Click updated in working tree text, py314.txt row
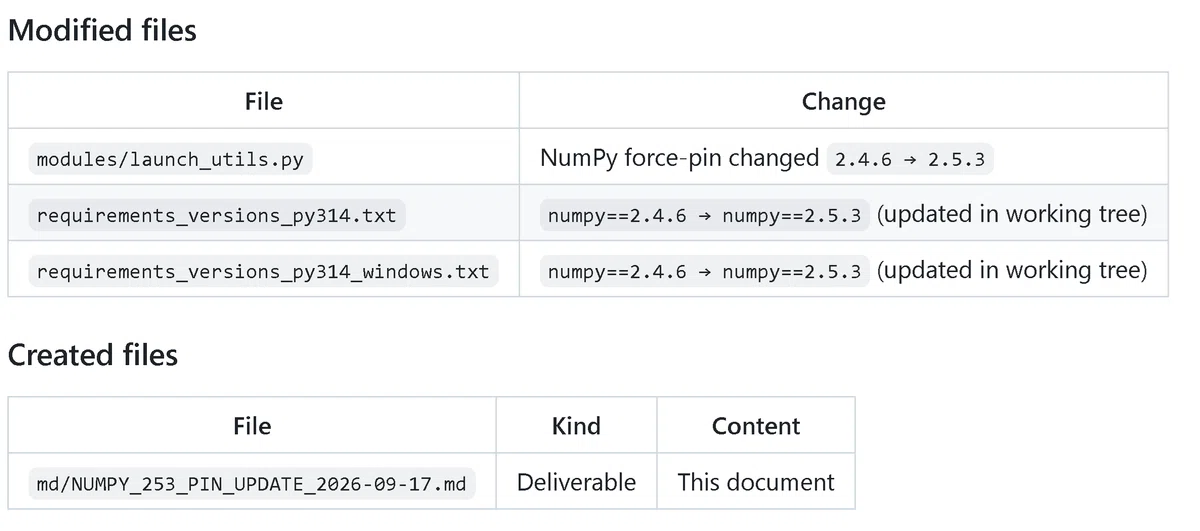Viewport: 1200px width, 531px height. pos(1012,214)
